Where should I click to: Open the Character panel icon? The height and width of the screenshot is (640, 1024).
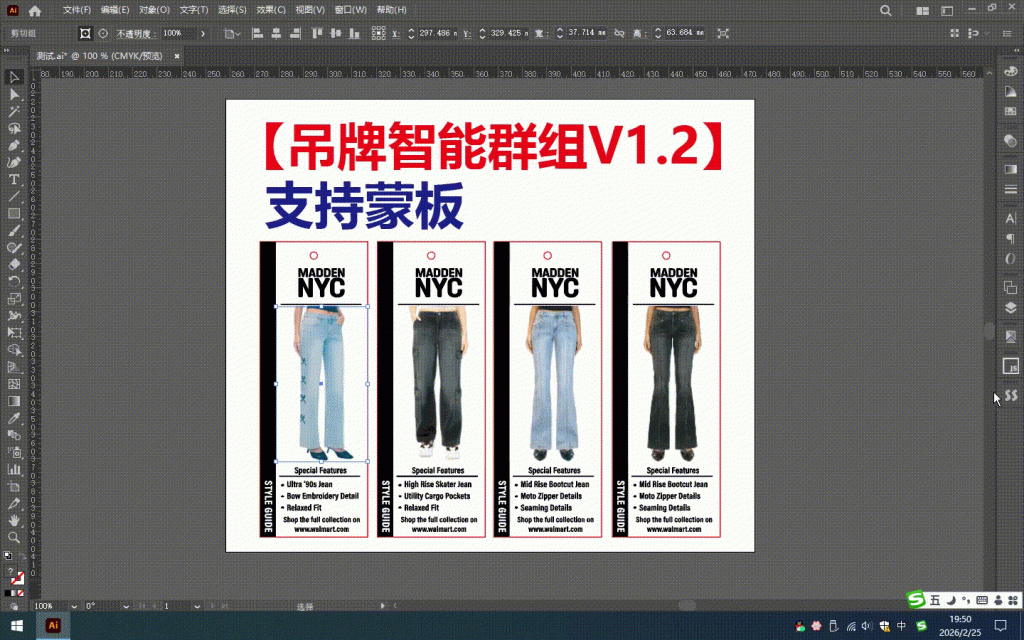pyautogui.click(x=1010, y=218)
